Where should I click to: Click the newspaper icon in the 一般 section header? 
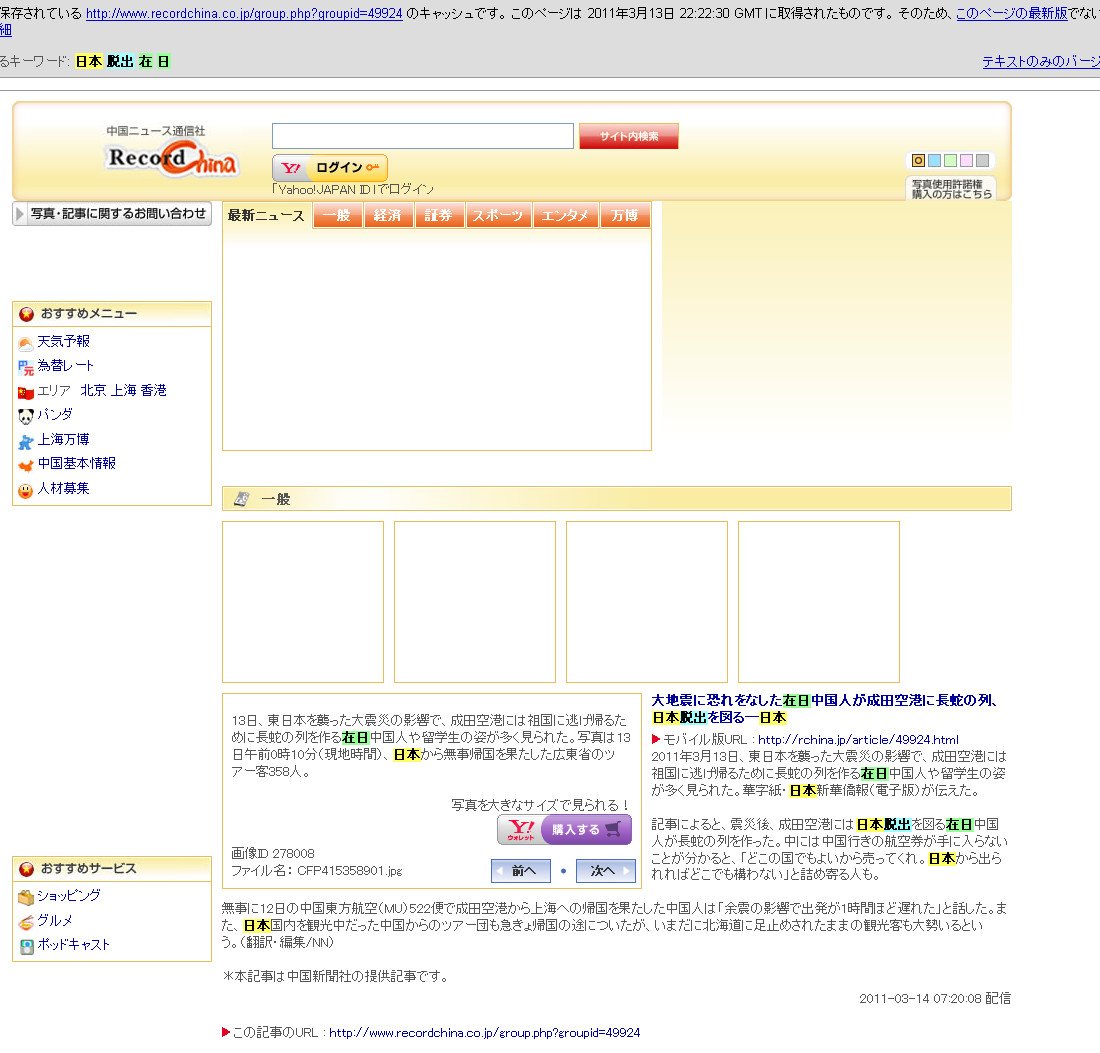241,499
